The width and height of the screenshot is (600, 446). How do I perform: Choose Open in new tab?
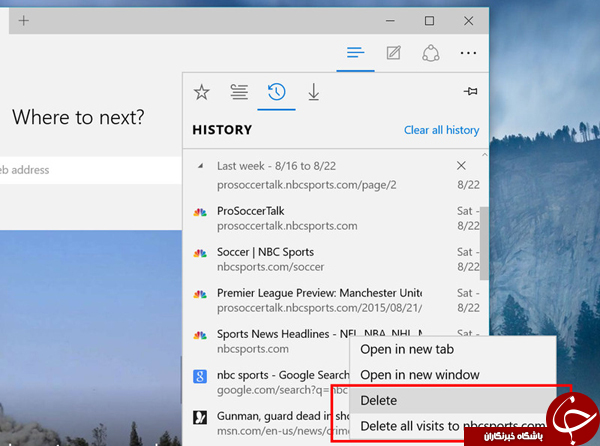click(453, 349)
